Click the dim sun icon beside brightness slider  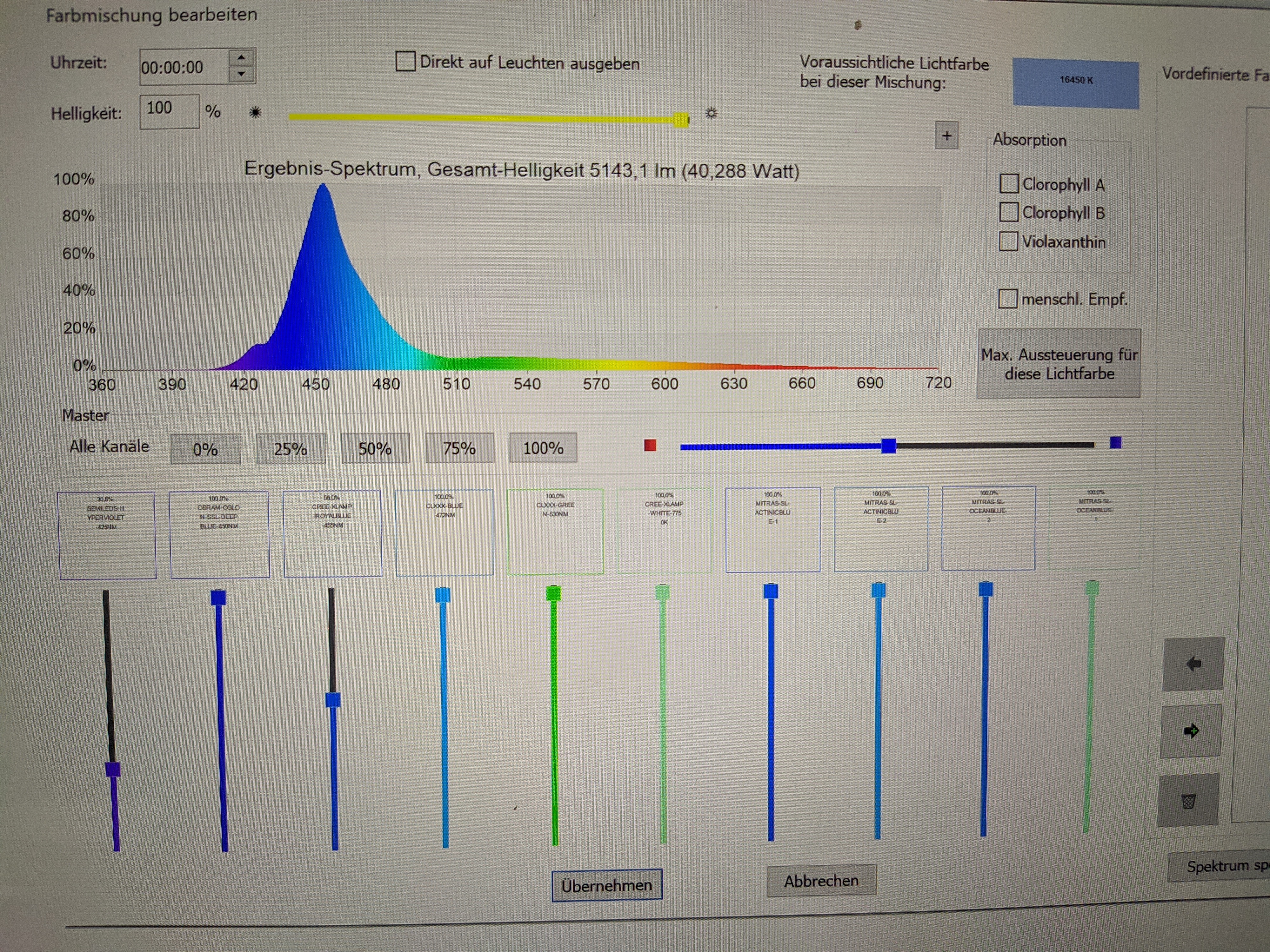[256, 112]
